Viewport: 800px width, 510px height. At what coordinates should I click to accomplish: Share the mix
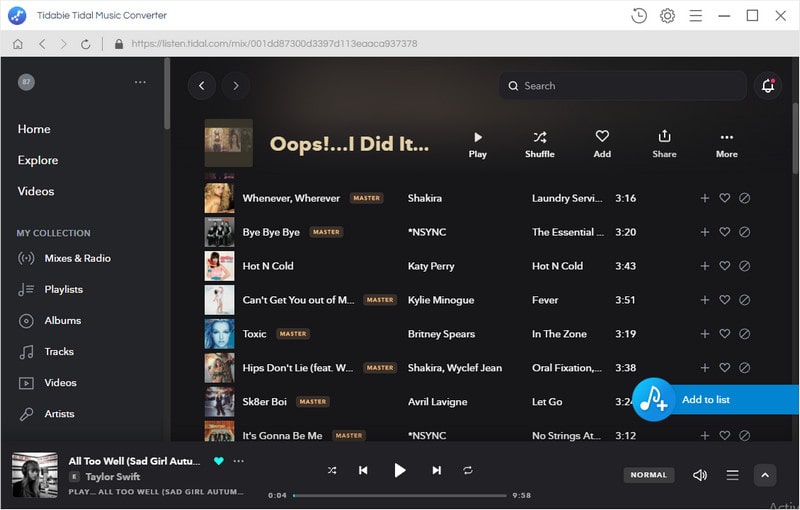point(664,145)
